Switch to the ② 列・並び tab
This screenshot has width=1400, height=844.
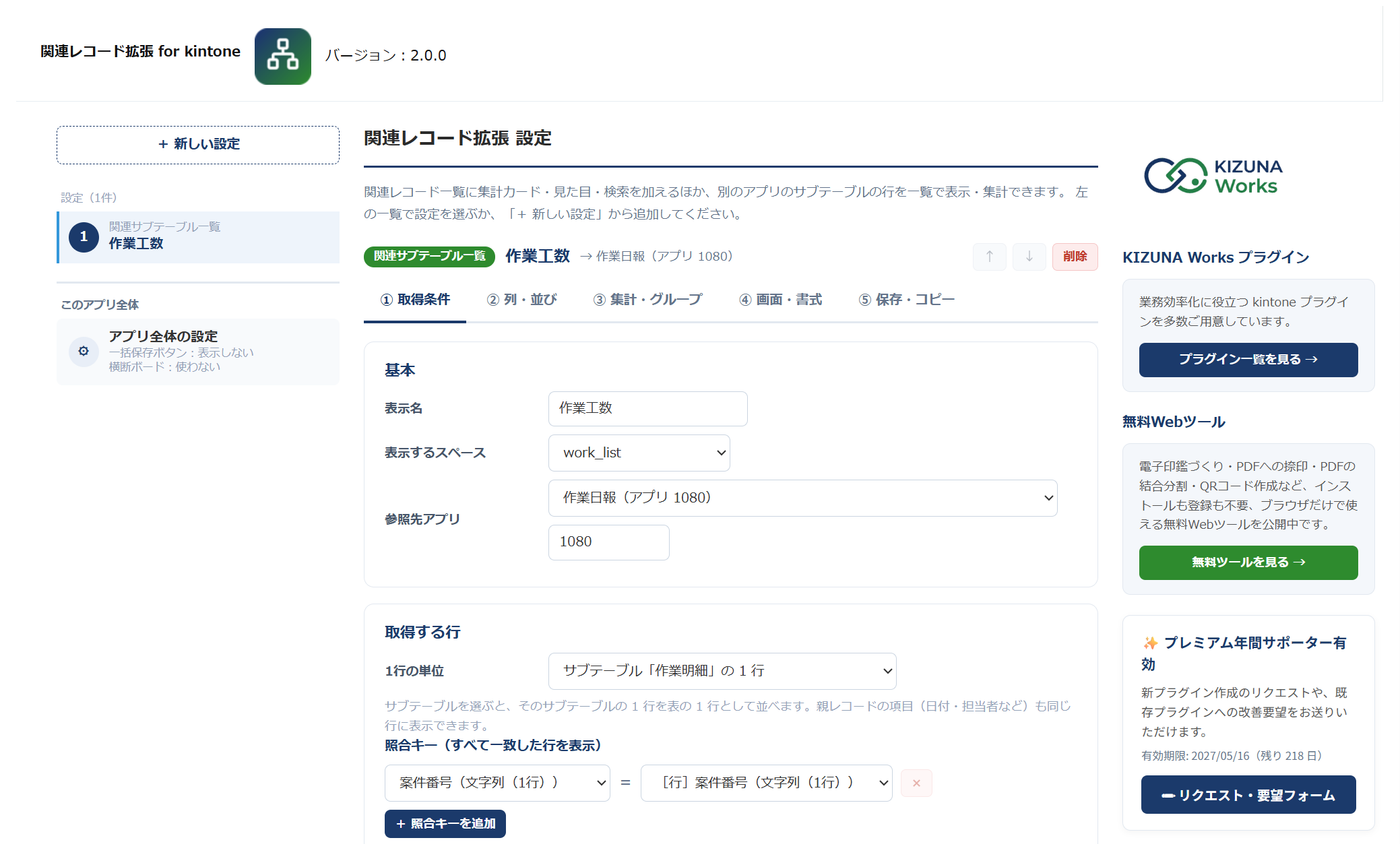(x=521, y=300)
